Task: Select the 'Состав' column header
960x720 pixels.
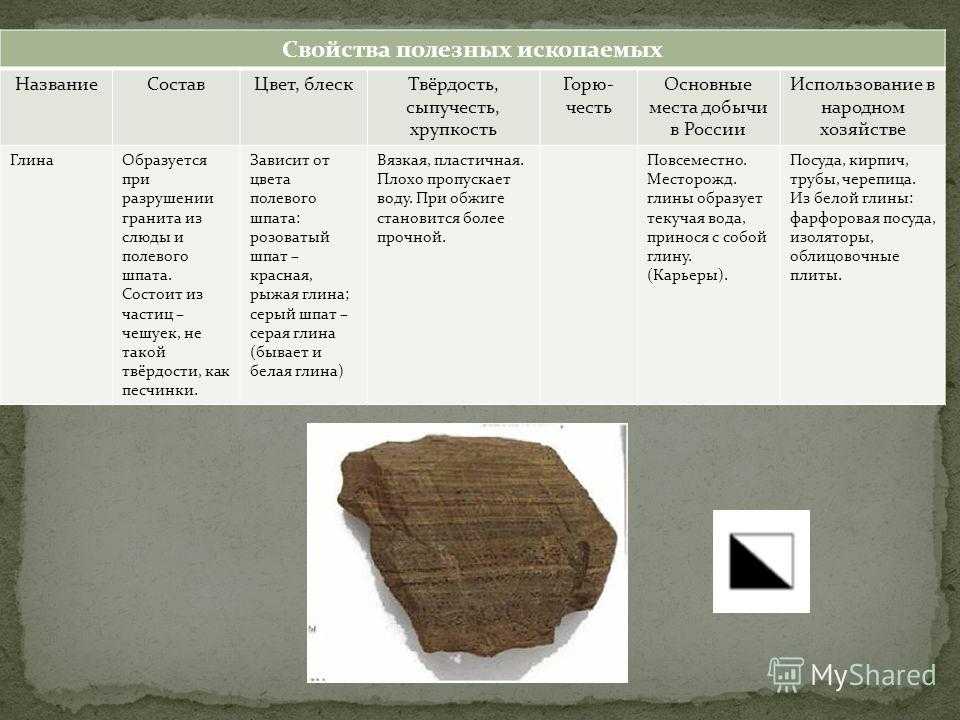Action: click(176, 107)
